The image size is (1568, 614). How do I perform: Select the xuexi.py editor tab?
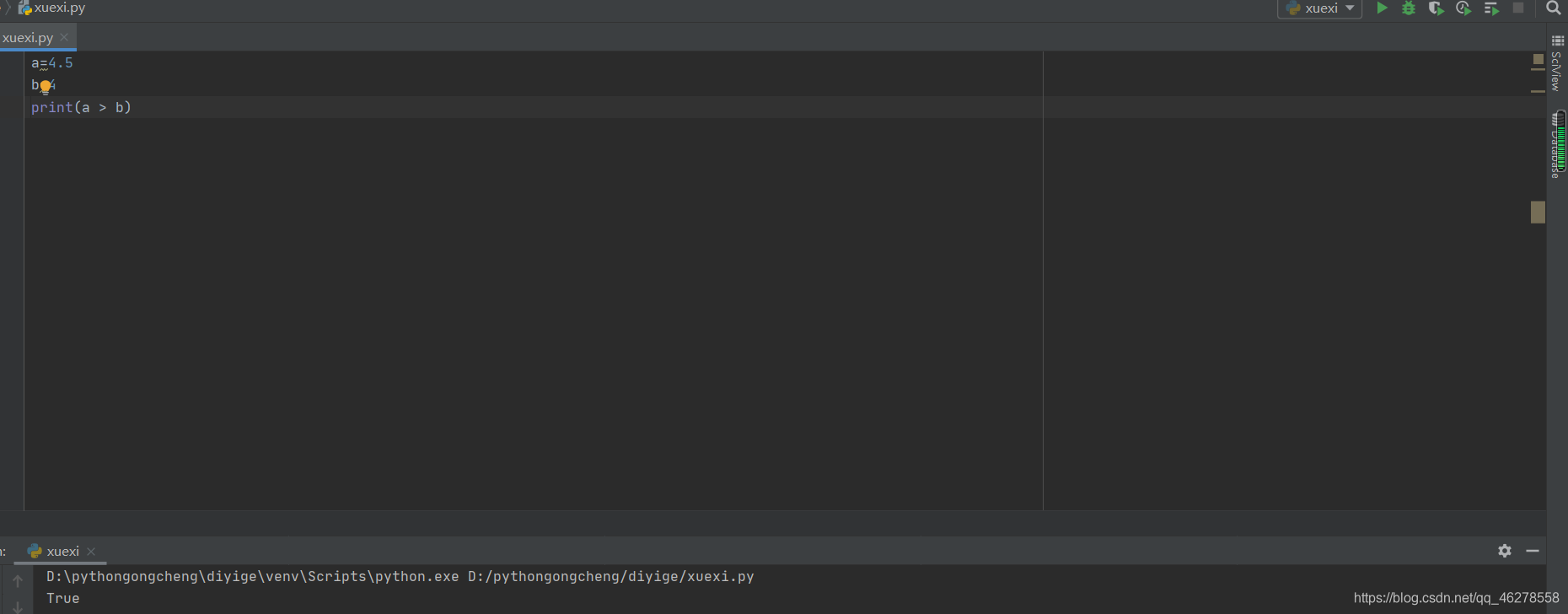[x=28, y=37]
